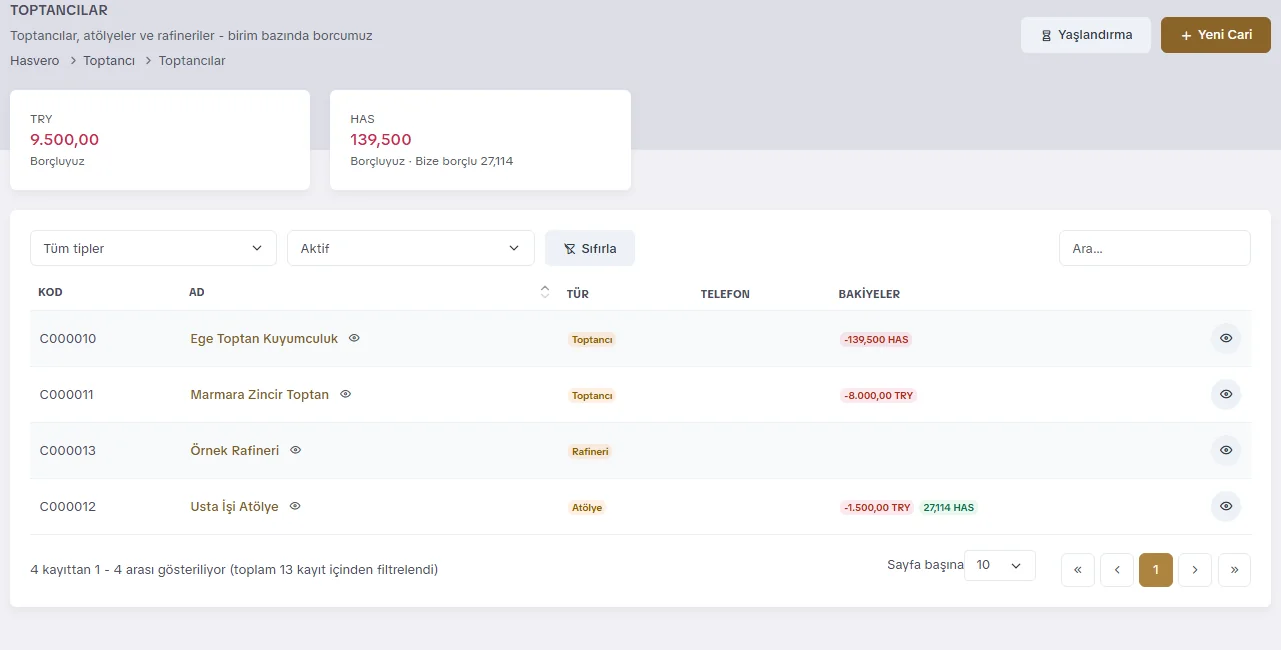Open quick preview eye next to Ege Toptan Kuyumculuk
Screen dimensions: 1281x650
tap(354, 338)
